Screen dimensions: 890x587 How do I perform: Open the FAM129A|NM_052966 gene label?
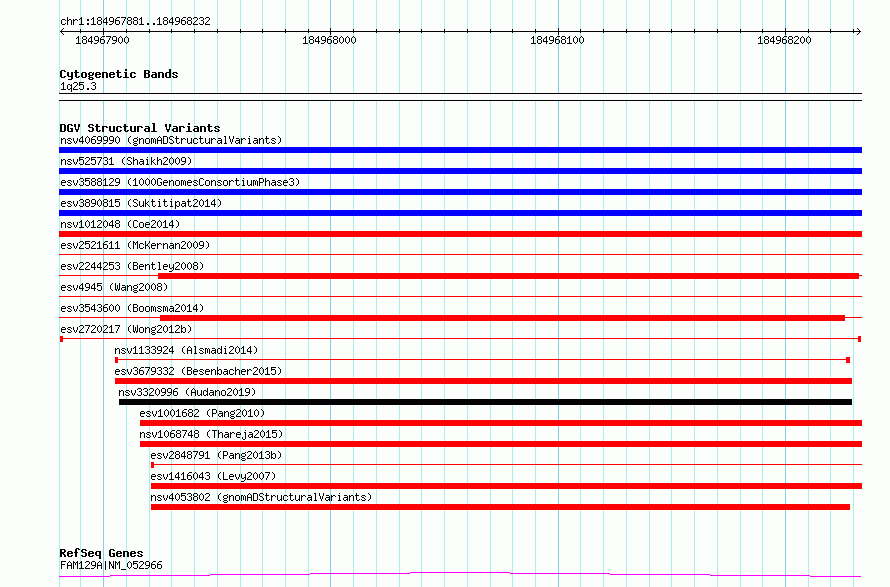[111, 565]
